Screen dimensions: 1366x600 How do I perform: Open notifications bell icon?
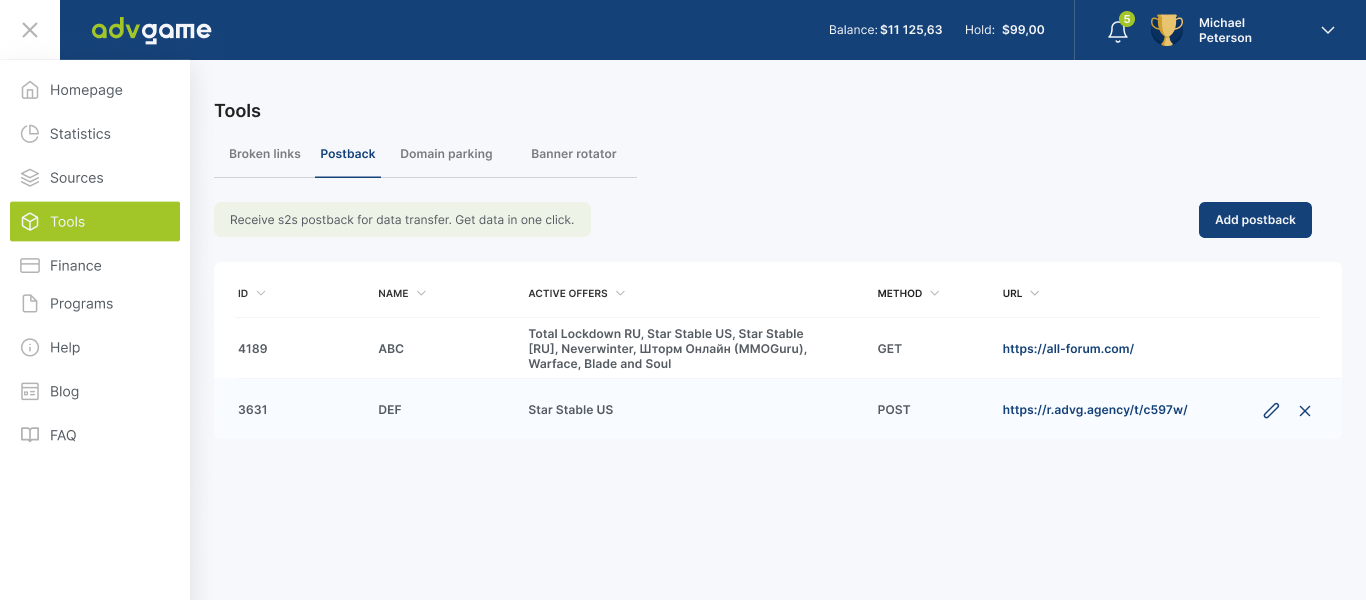point(1118,31)
